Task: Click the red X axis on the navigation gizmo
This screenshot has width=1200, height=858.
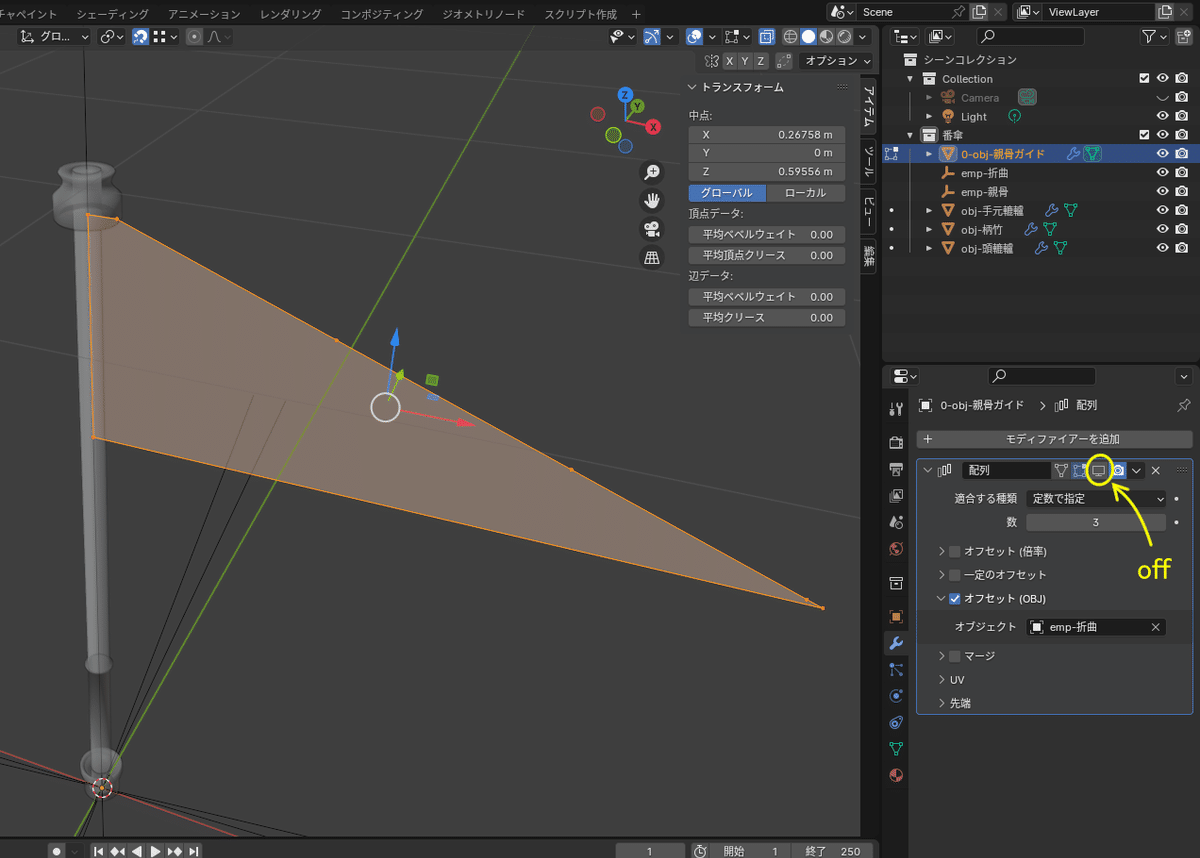Action: [x=653, y=127]
